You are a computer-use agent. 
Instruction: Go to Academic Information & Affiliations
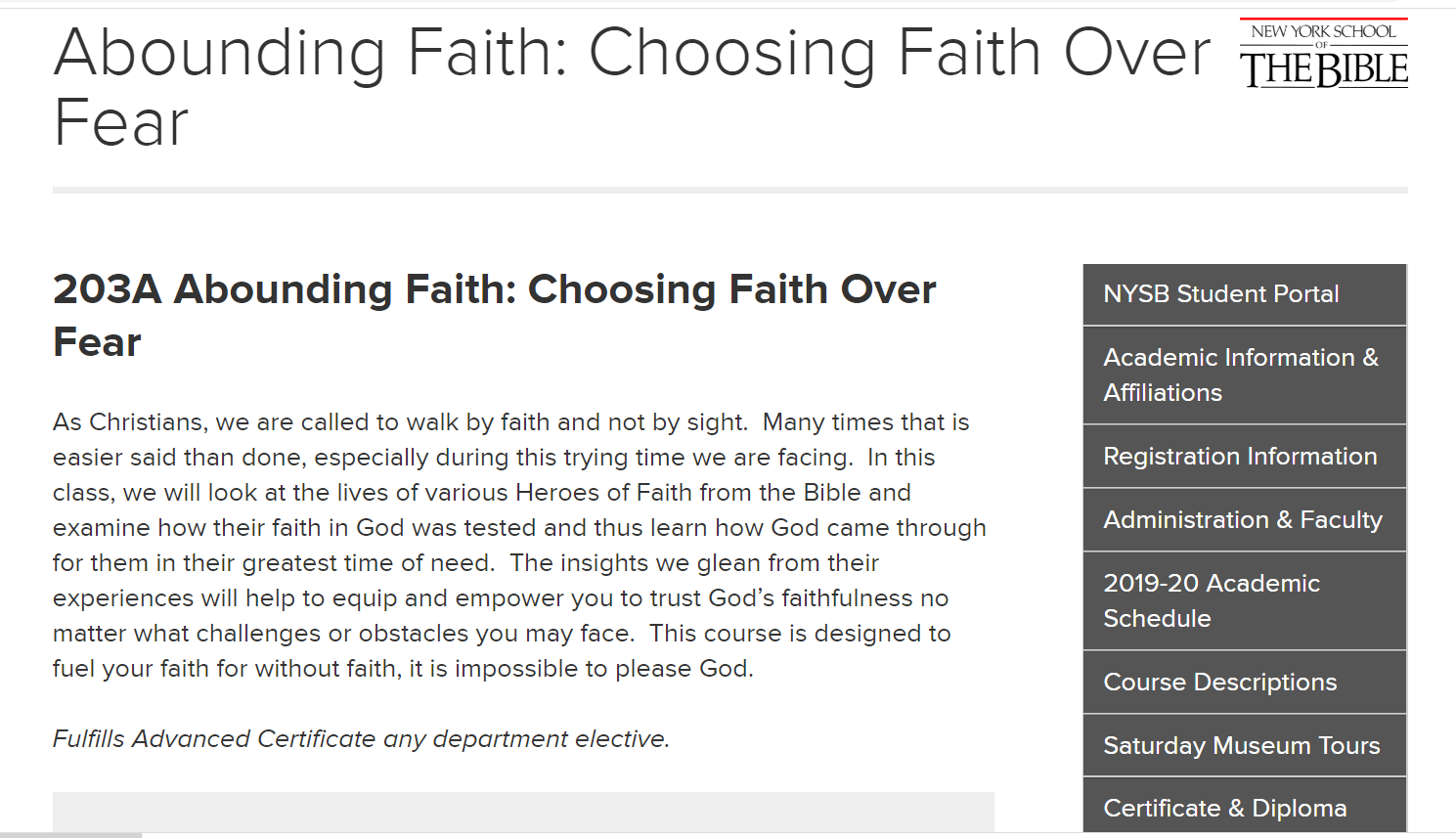coord(1245,375)
